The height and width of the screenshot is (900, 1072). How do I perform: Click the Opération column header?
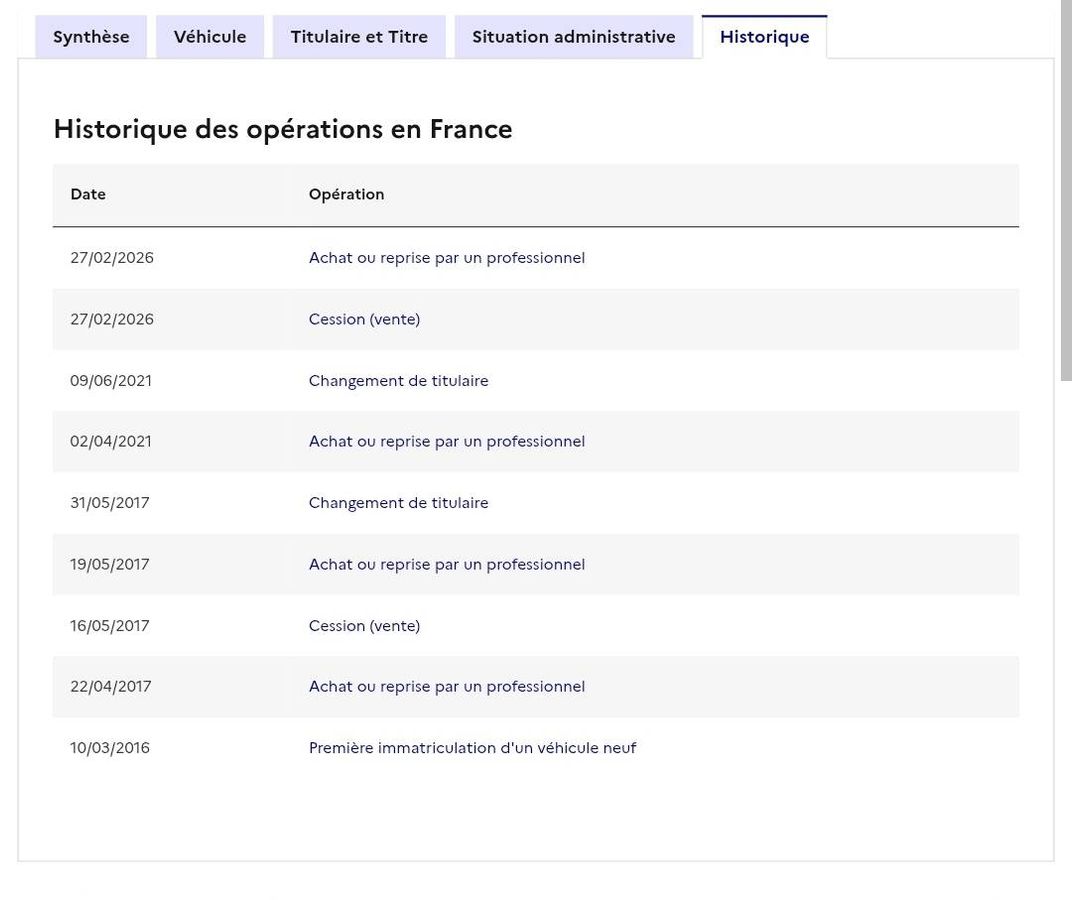click(346, 194)
